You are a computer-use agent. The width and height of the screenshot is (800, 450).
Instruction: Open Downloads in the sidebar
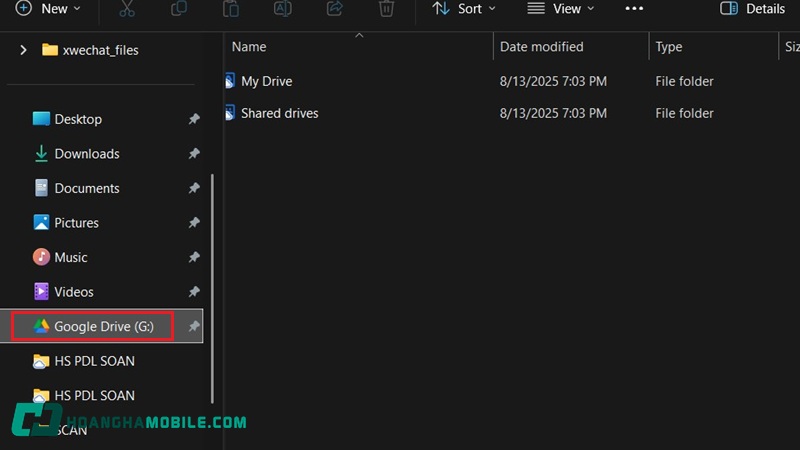coord(87,154)
